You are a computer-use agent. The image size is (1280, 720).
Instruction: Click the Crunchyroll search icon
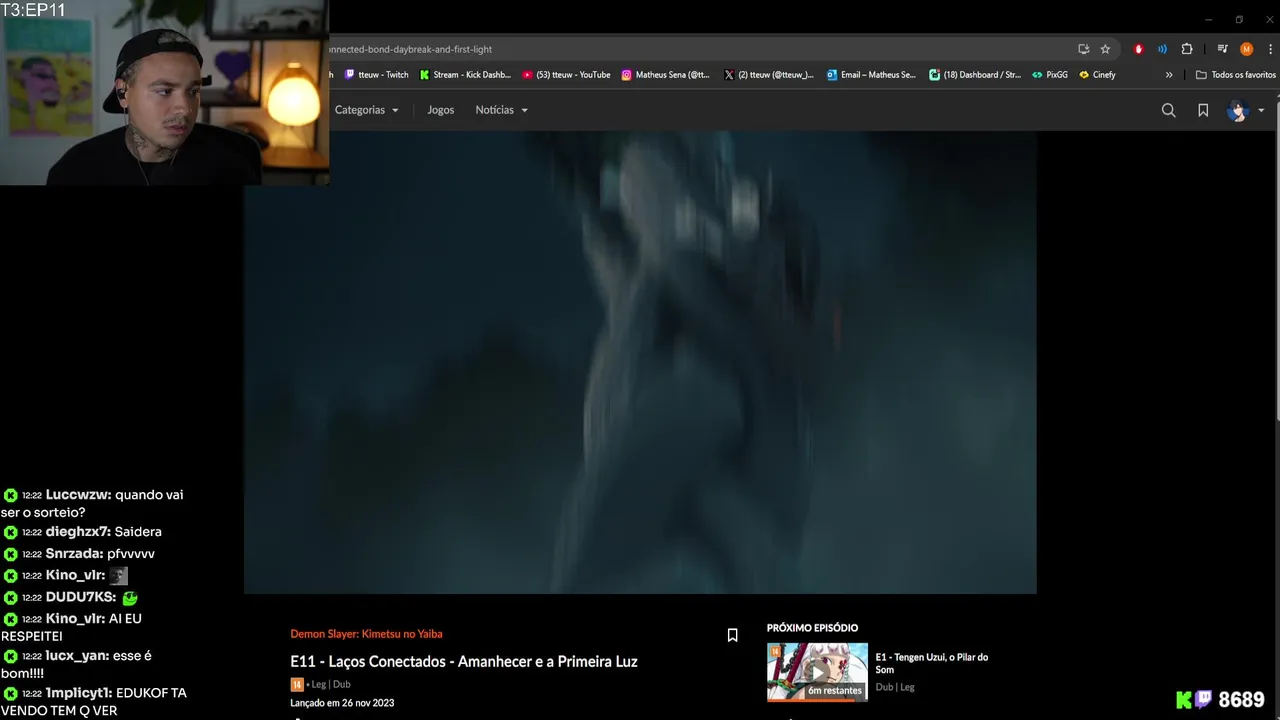click(1168, 110)
